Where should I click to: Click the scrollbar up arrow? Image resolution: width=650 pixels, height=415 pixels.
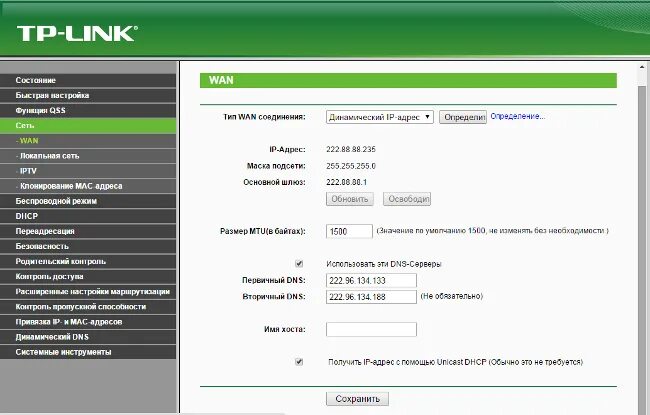(x=642, y=68)
